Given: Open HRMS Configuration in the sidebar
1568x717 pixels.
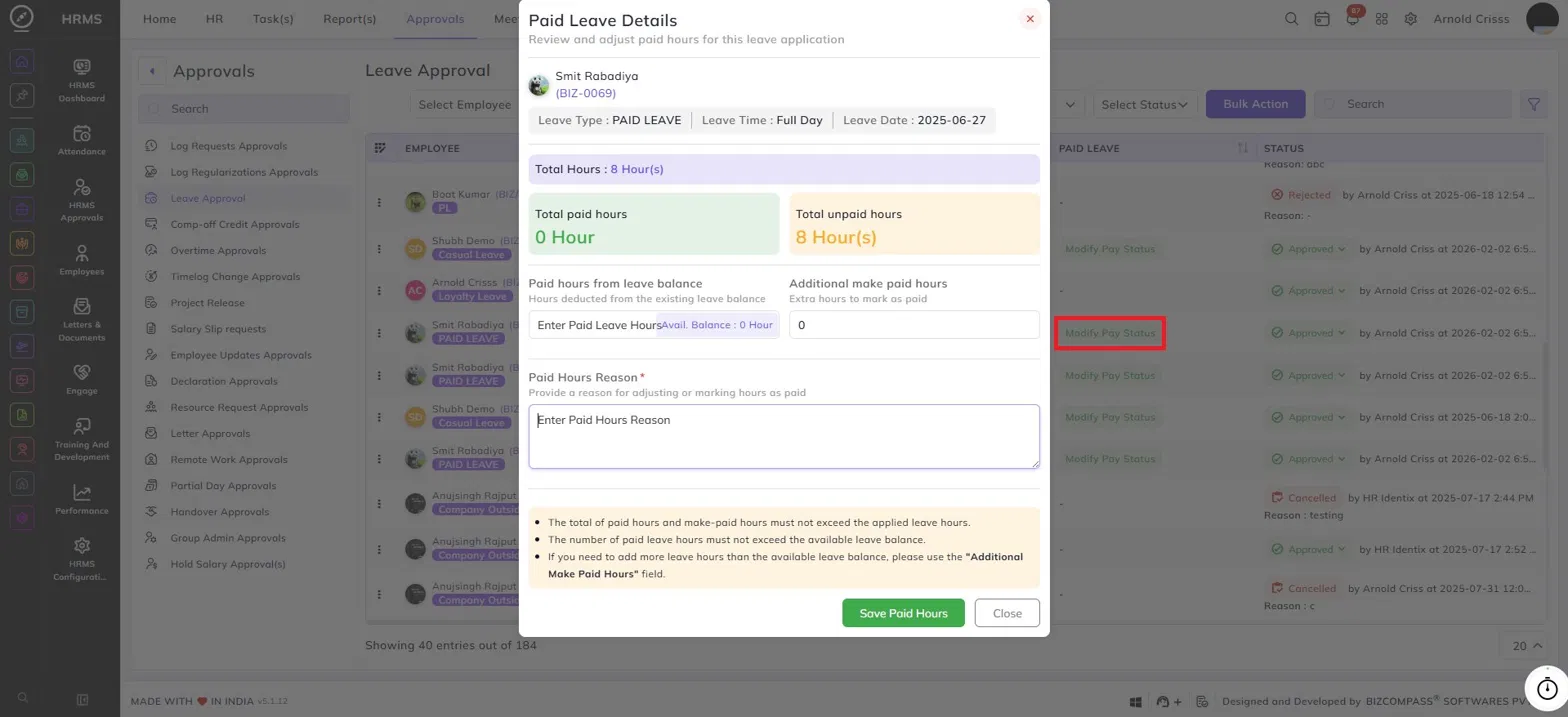Looking at the screenshot, I should point(82,559).
